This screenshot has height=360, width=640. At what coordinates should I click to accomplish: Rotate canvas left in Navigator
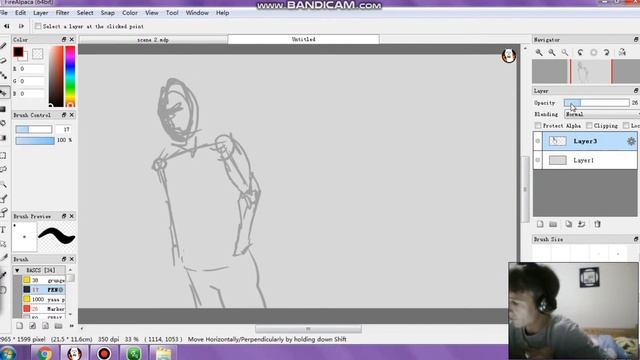click(x=580, y=52)
